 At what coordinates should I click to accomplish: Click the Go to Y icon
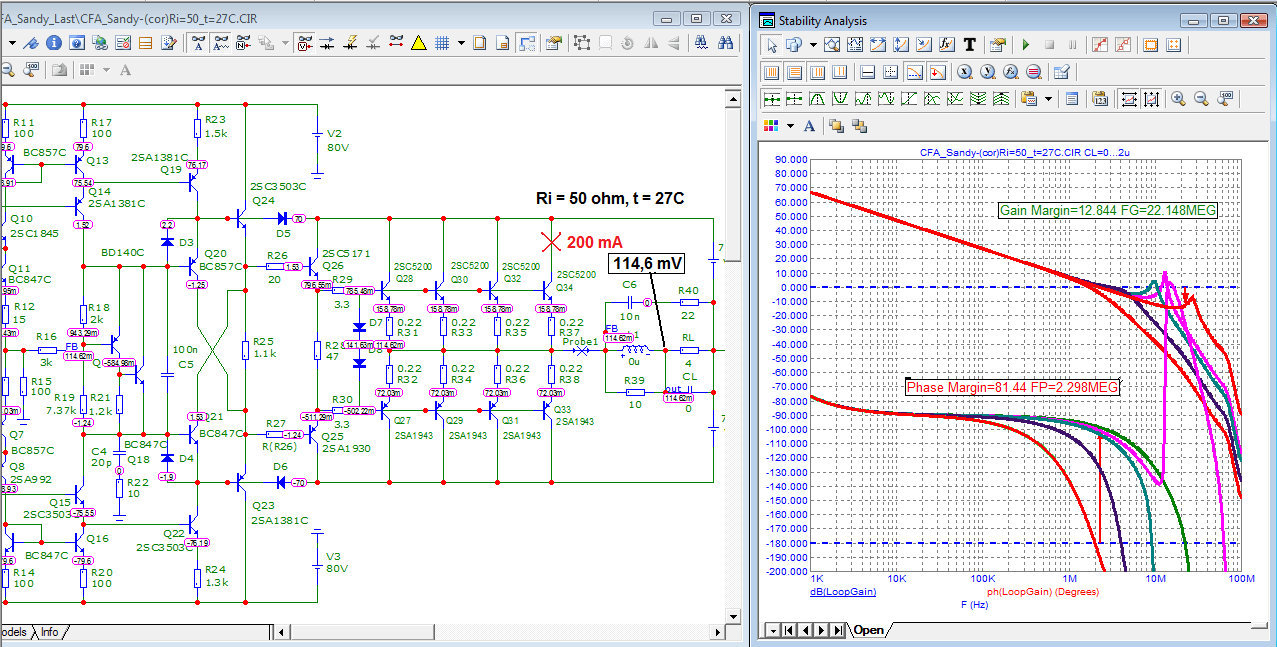[x=988, y=72]
